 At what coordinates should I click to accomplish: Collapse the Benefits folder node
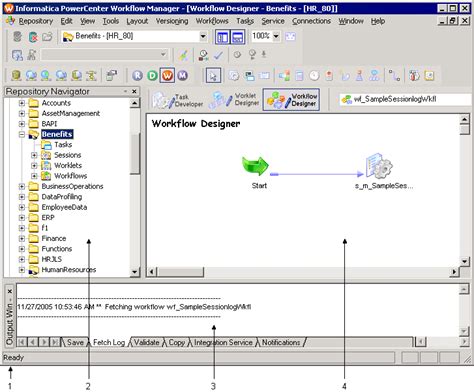point(22,134)
